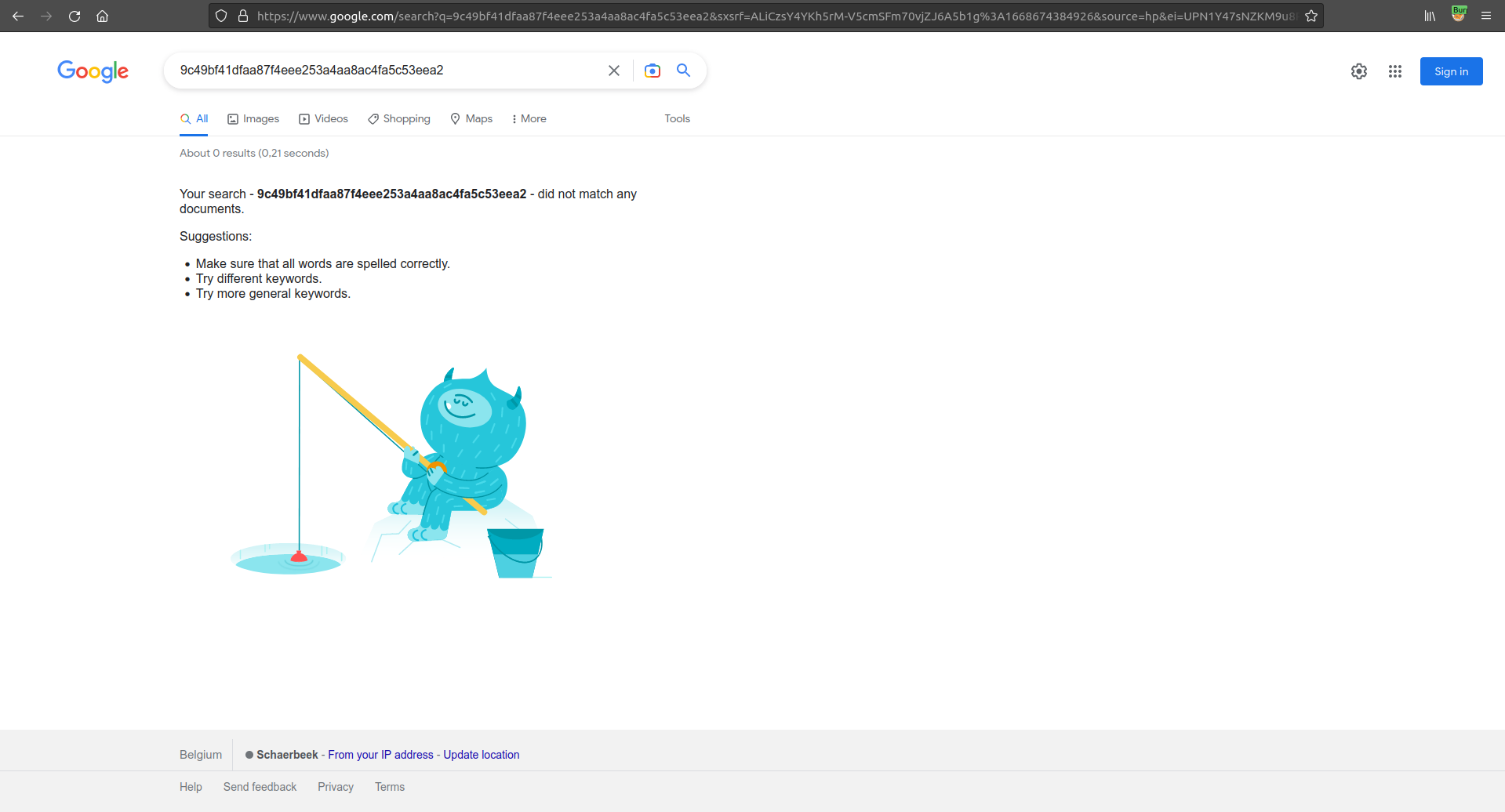Click 'Try more general keywords.' suggestion
The image size is (1505, 812).
pyautogui.click(x=273, y=293)
